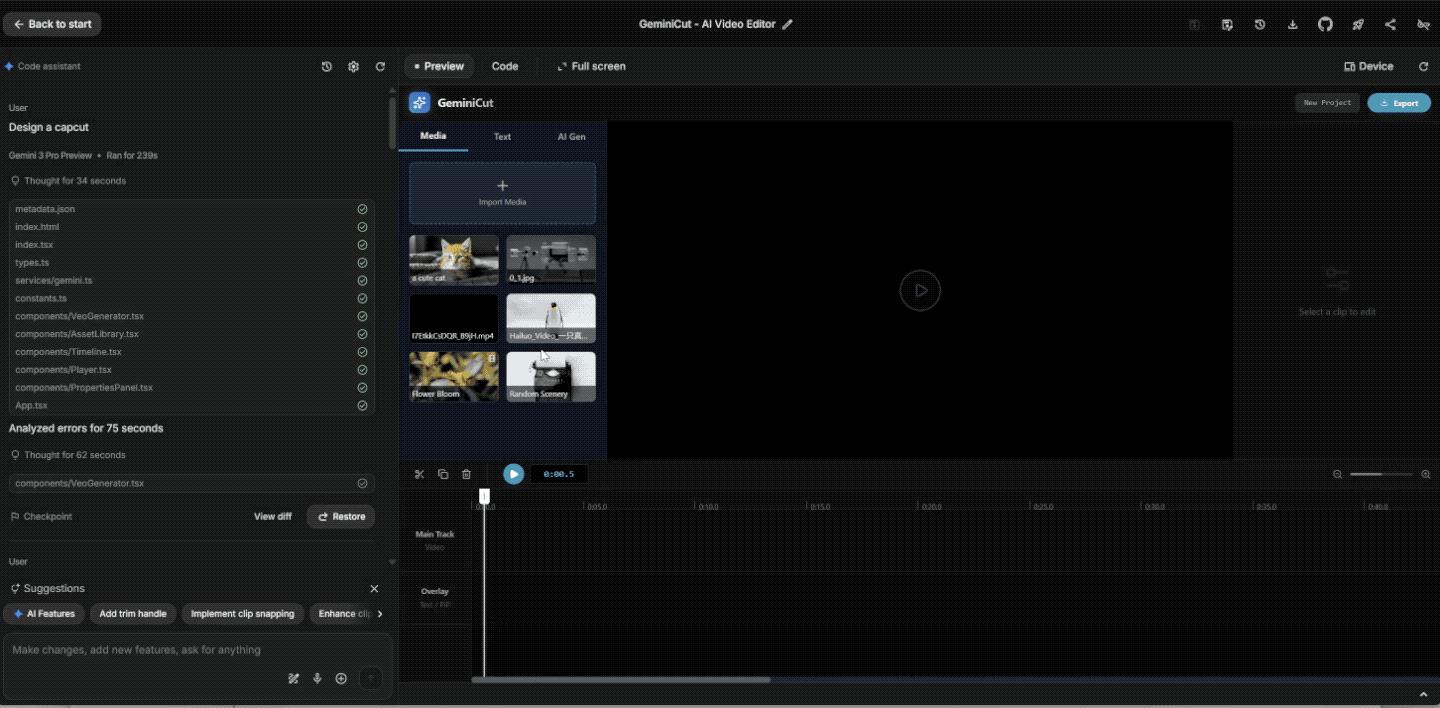Click the duplicate clip icon in timeline toolbar

click(x=443, y=474)
